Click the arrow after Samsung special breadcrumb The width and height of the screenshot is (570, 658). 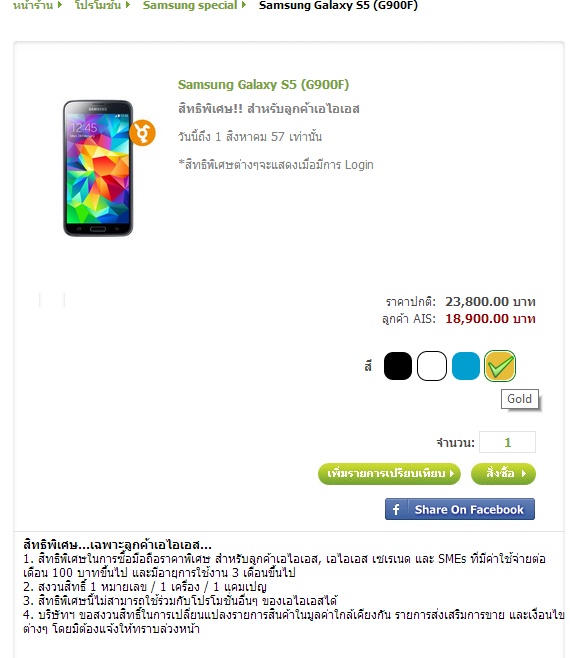pos(244,5)
